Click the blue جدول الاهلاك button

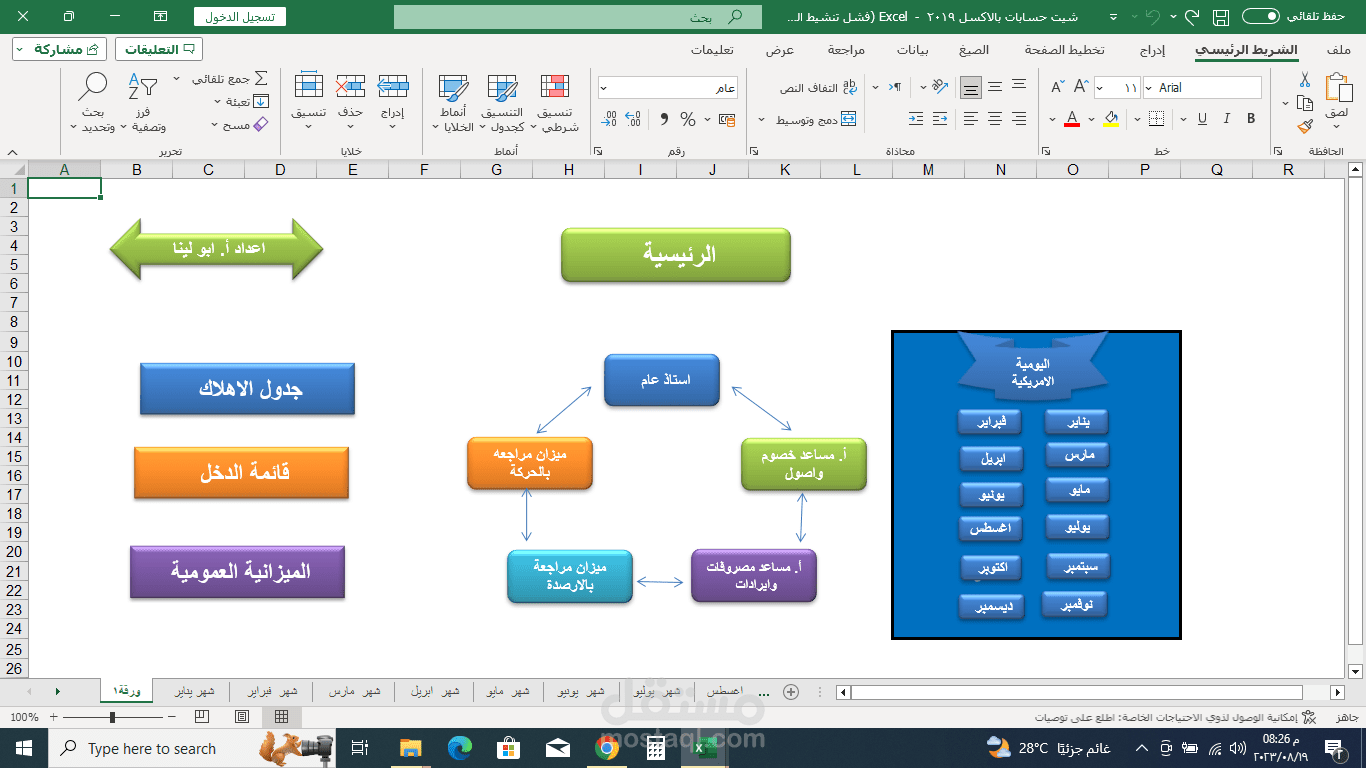tap(247, 389)
